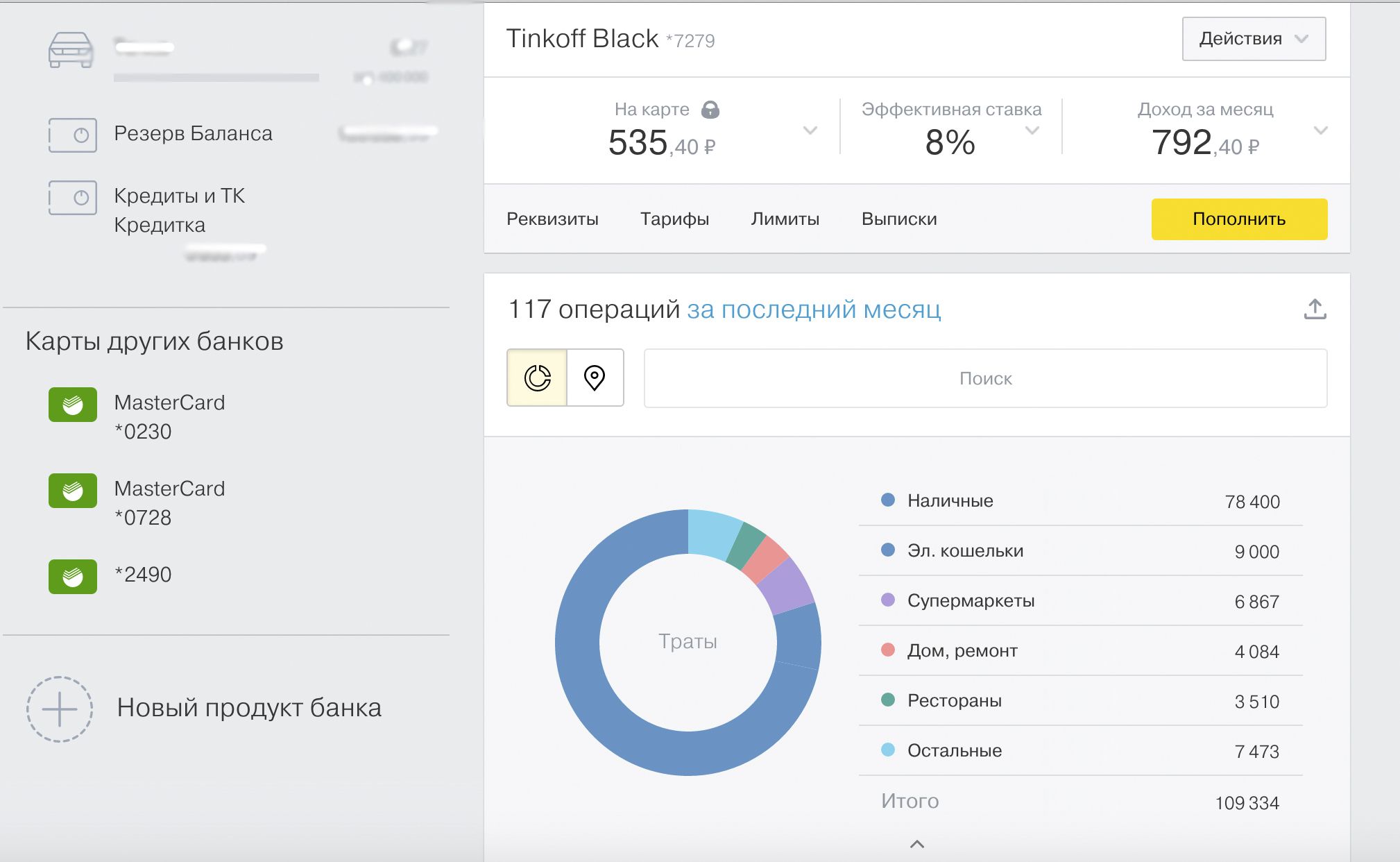This screenshot has width=1400, height=862.
Task: Select the Эл. кошельки category row
Action: 1080,551
